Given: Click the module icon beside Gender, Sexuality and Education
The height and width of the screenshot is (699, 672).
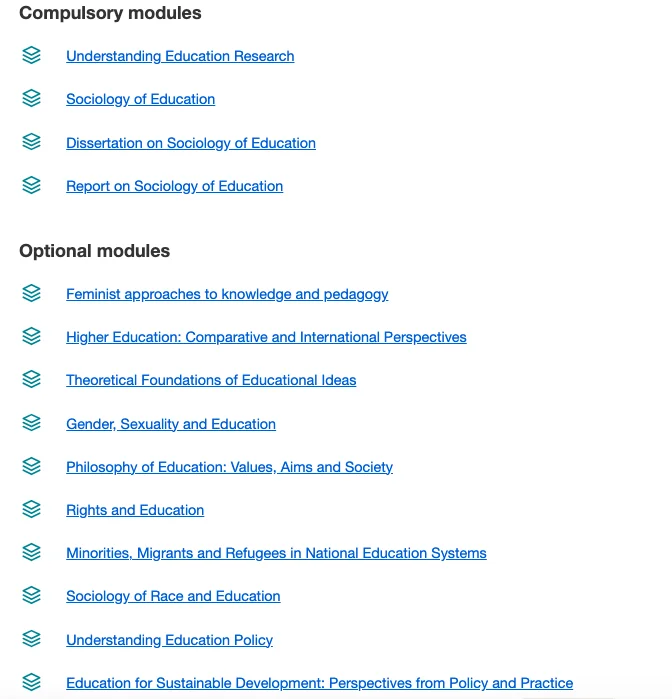Looking at the screenshot, I should 31,423.
